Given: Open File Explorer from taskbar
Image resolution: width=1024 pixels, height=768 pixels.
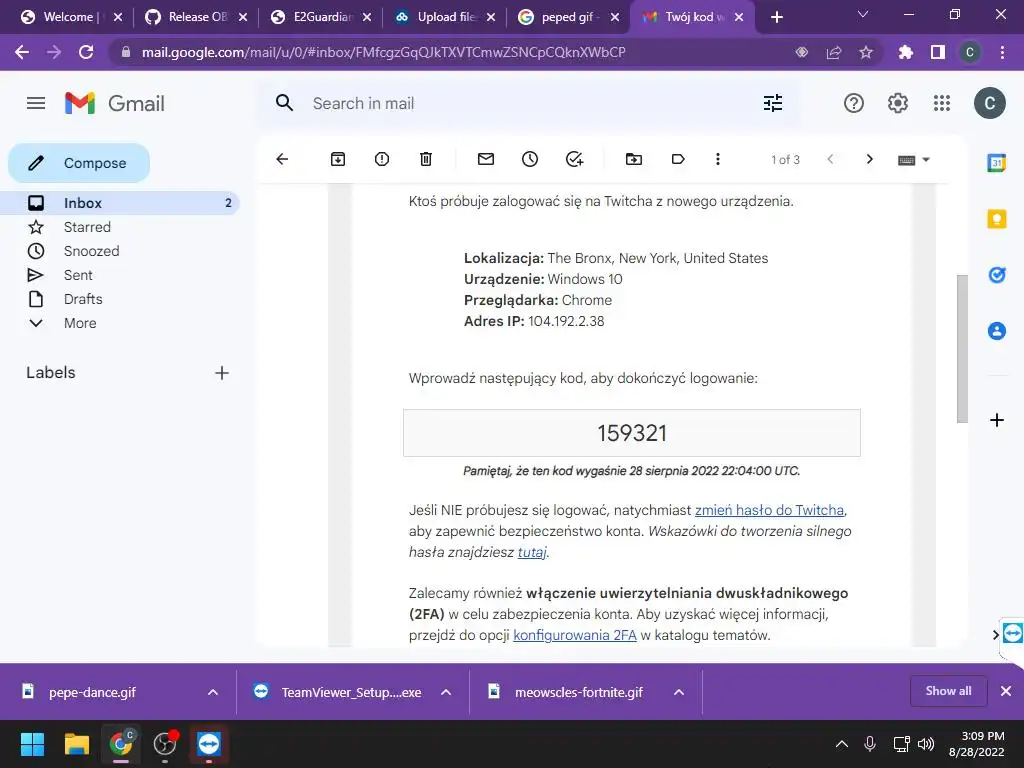Looking at the screenshot, I should (x=76, y=744).
